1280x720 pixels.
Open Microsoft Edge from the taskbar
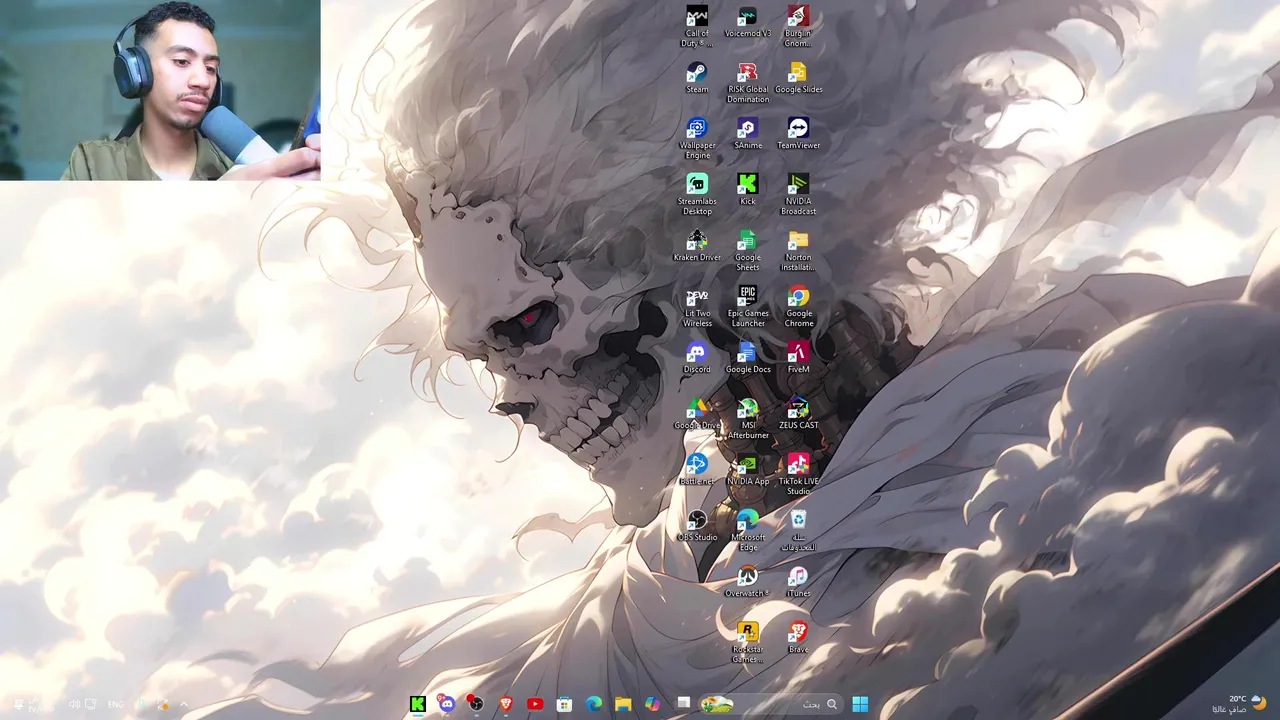594,704
